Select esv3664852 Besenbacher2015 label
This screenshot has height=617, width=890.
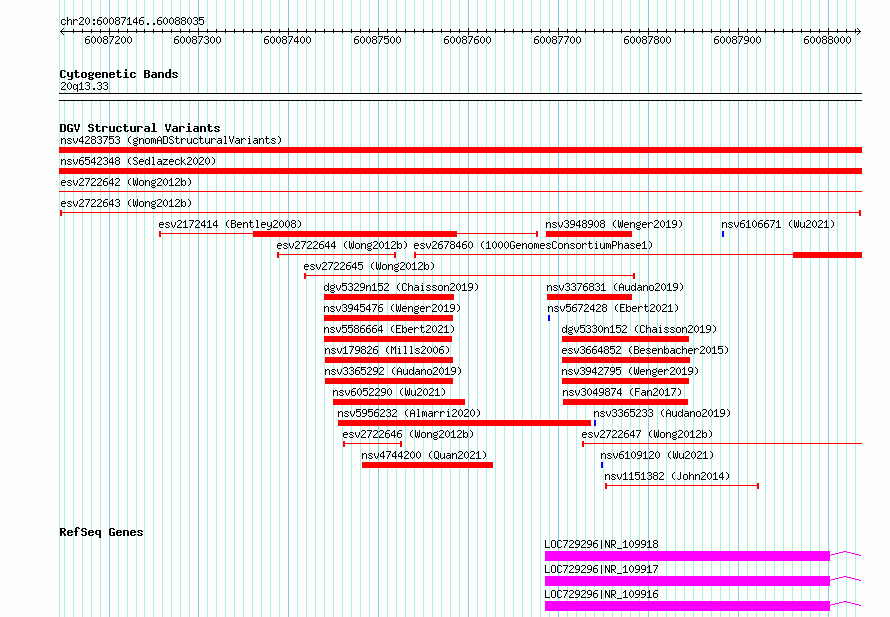click(645, 350)
